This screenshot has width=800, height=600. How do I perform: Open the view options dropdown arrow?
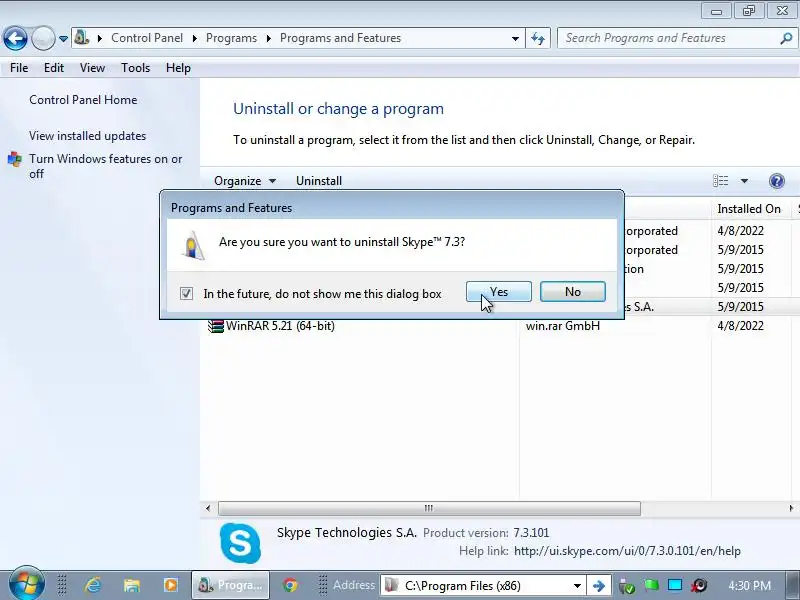pos(744,181)
